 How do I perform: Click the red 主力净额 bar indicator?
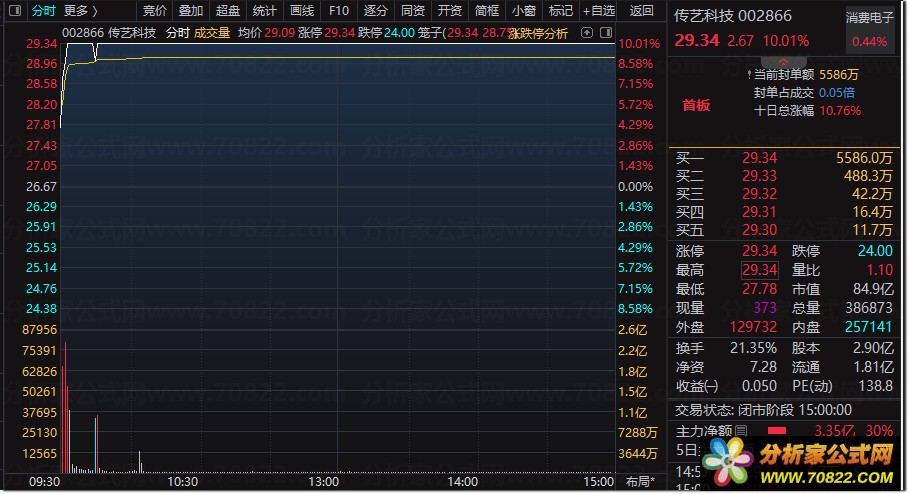coord(777,431)
